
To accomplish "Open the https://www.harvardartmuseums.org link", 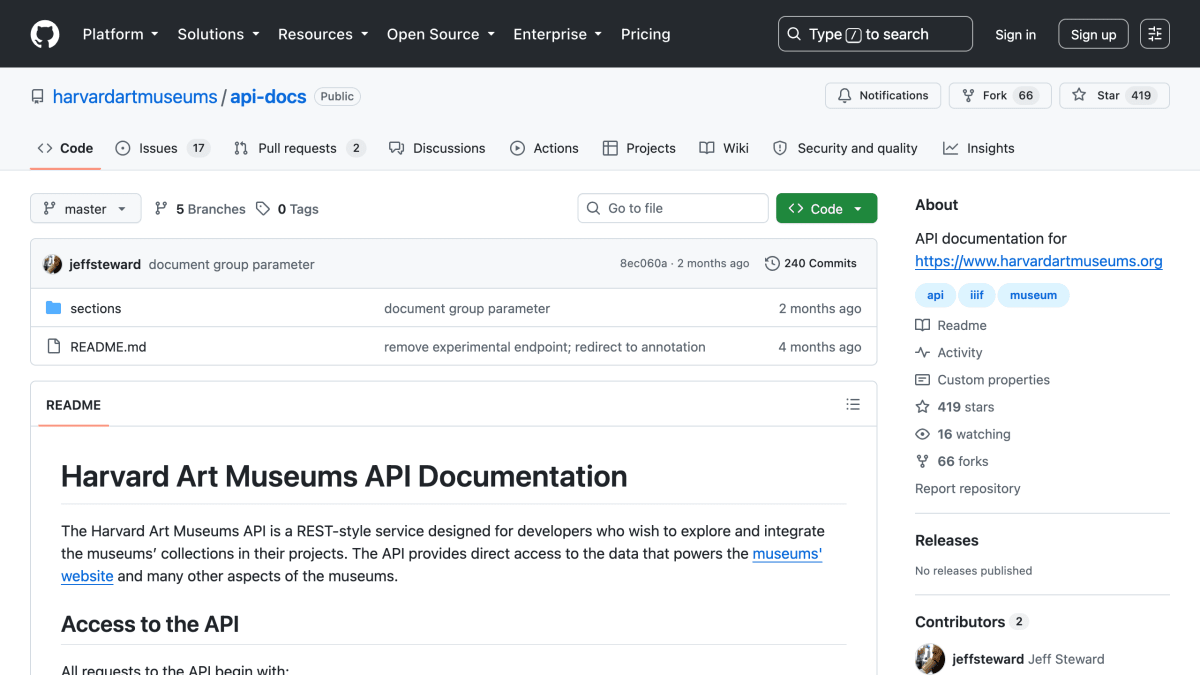I will (1039, 261).
